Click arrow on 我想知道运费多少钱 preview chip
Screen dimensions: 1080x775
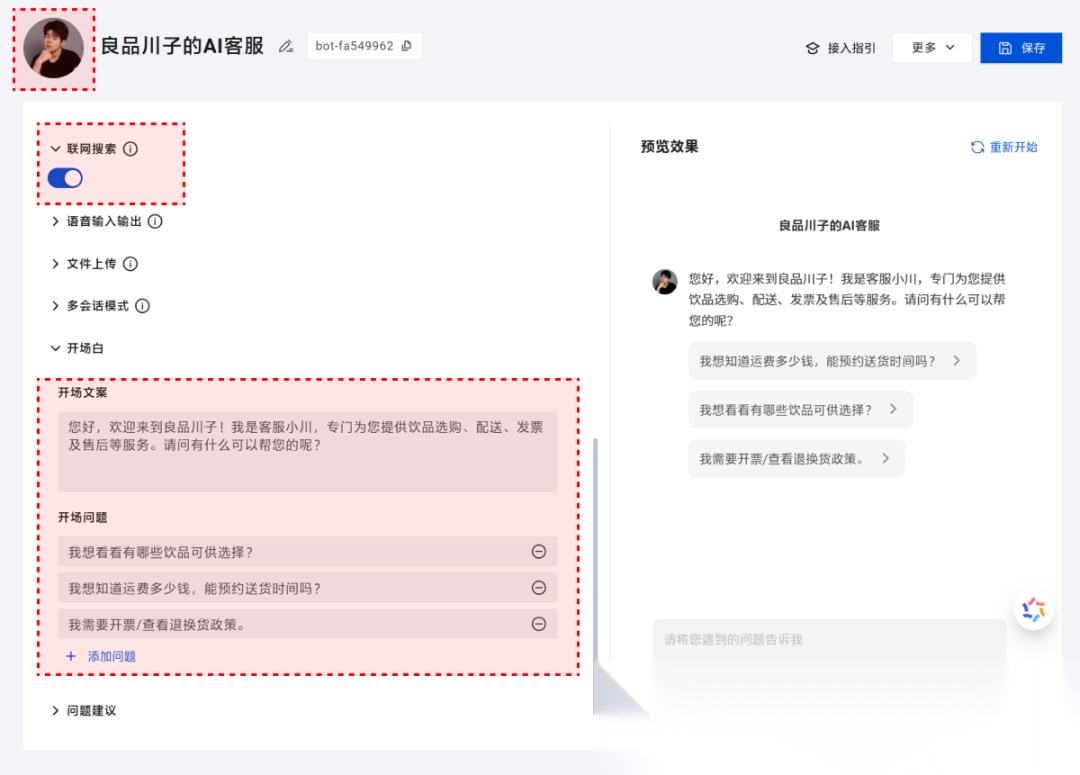coord(957,360)
